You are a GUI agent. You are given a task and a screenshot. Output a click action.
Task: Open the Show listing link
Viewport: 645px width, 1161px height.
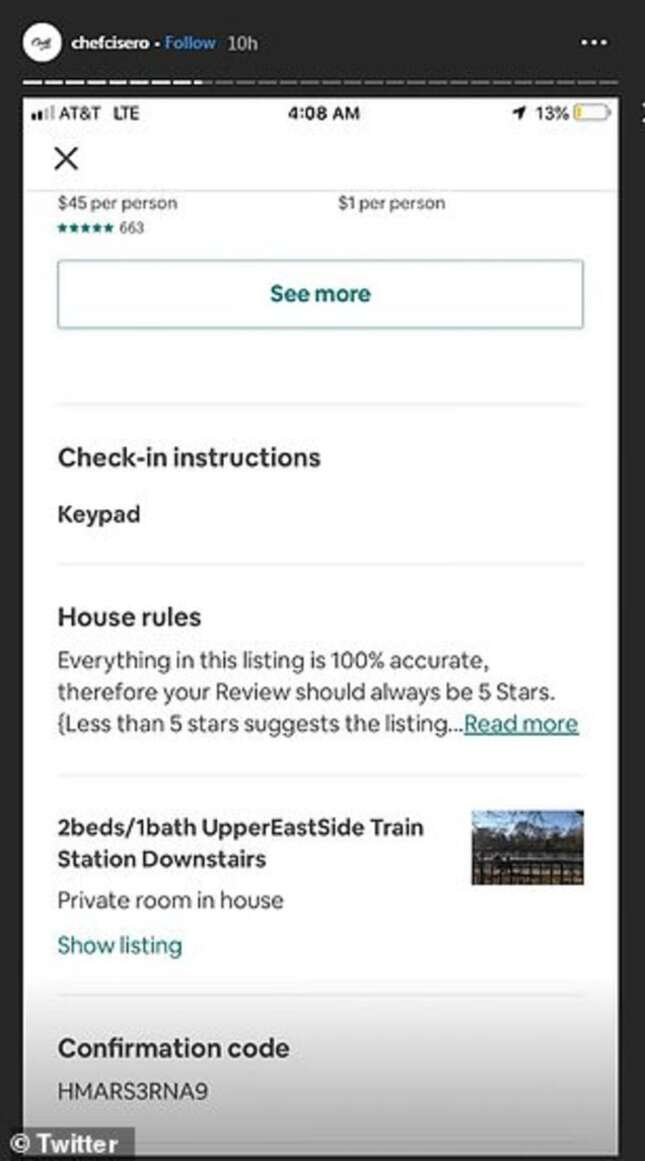pyautogui.click(x=120, y=945)
